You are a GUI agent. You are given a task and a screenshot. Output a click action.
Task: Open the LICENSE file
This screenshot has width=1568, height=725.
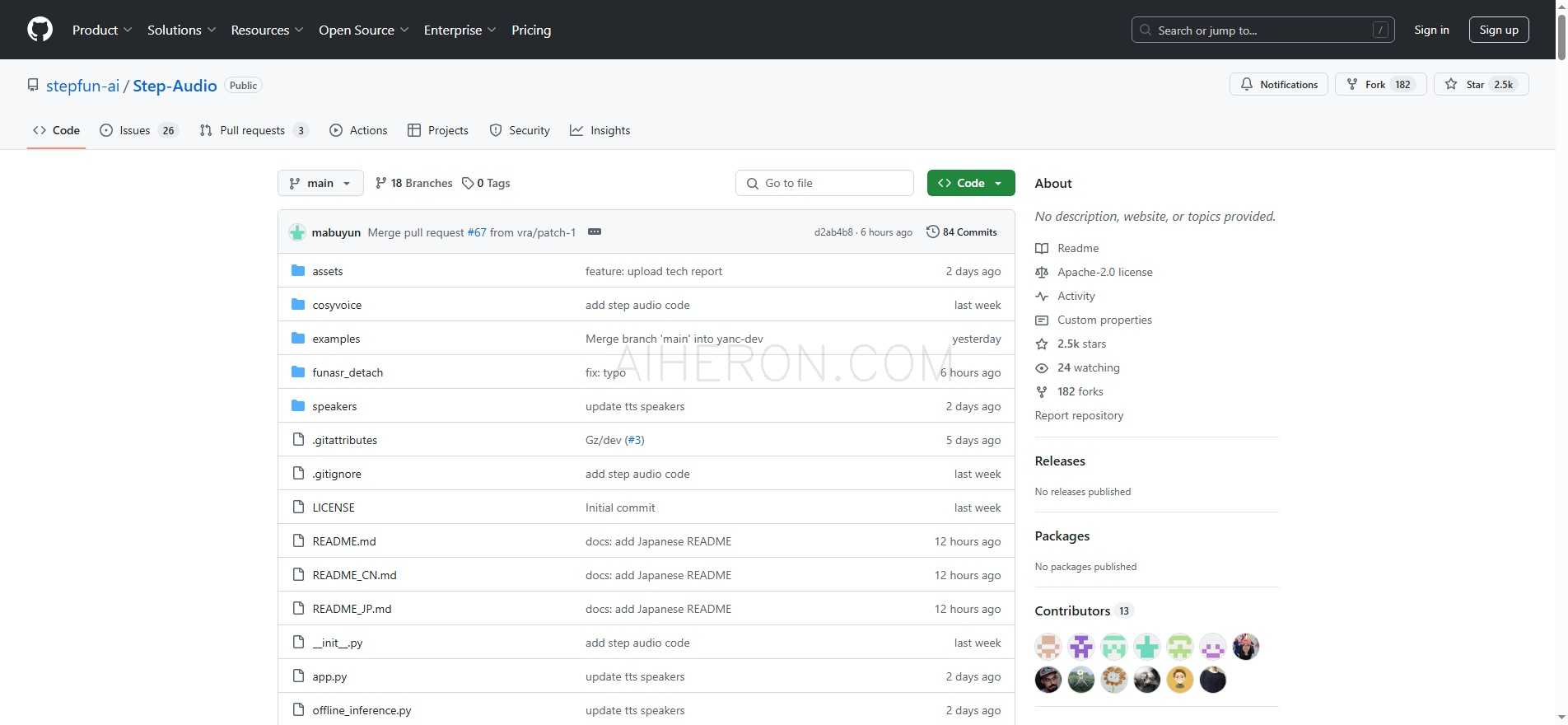(x=334, y=507)
